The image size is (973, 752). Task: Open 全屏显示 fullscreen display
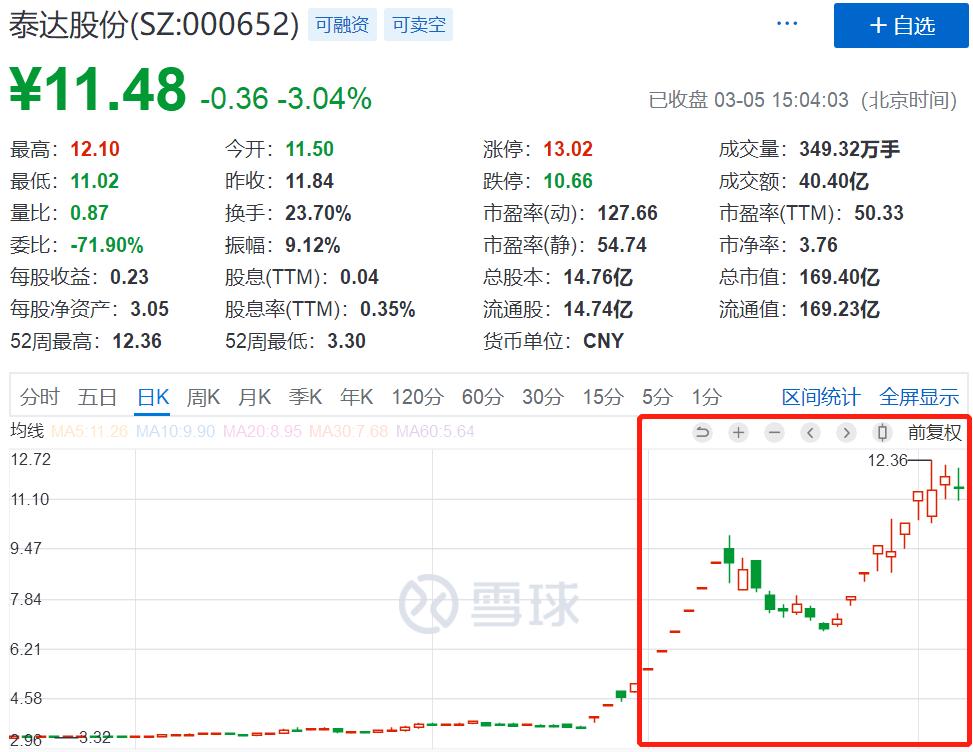tap(918, 397)
